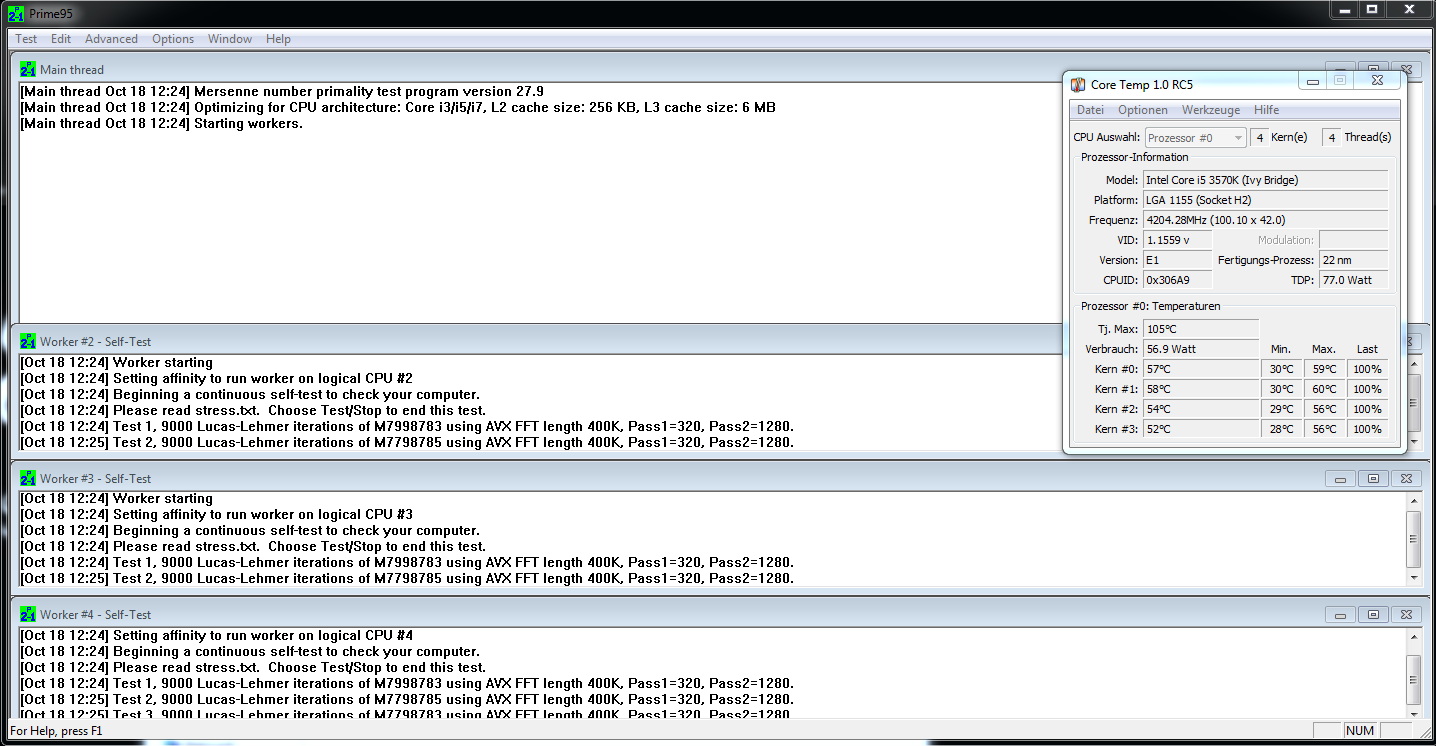Click "Setting affinity" line for logical CPU #2

[x=216, y=379]
